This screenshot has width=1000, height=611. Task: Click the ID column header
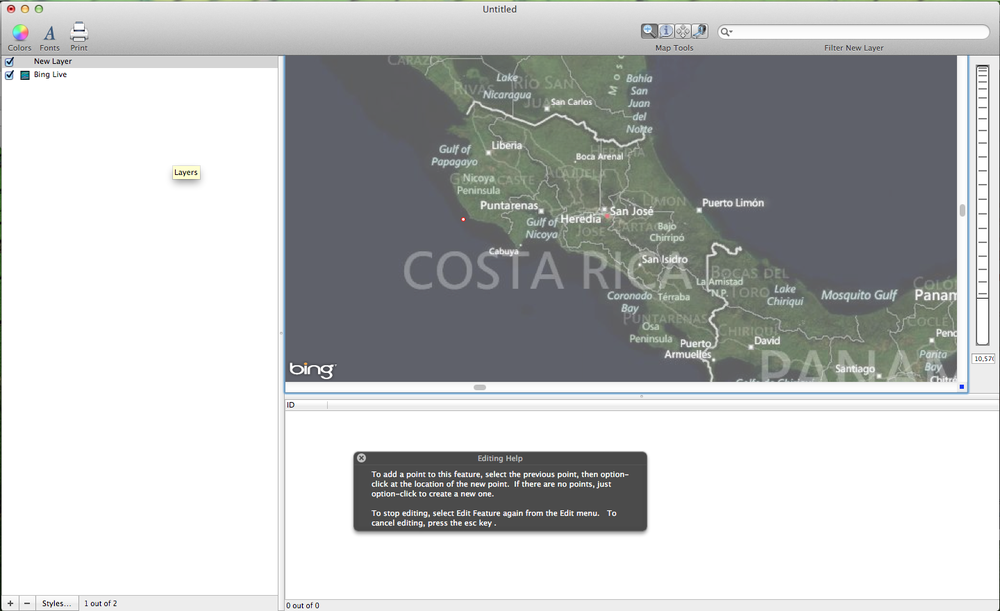305,405
